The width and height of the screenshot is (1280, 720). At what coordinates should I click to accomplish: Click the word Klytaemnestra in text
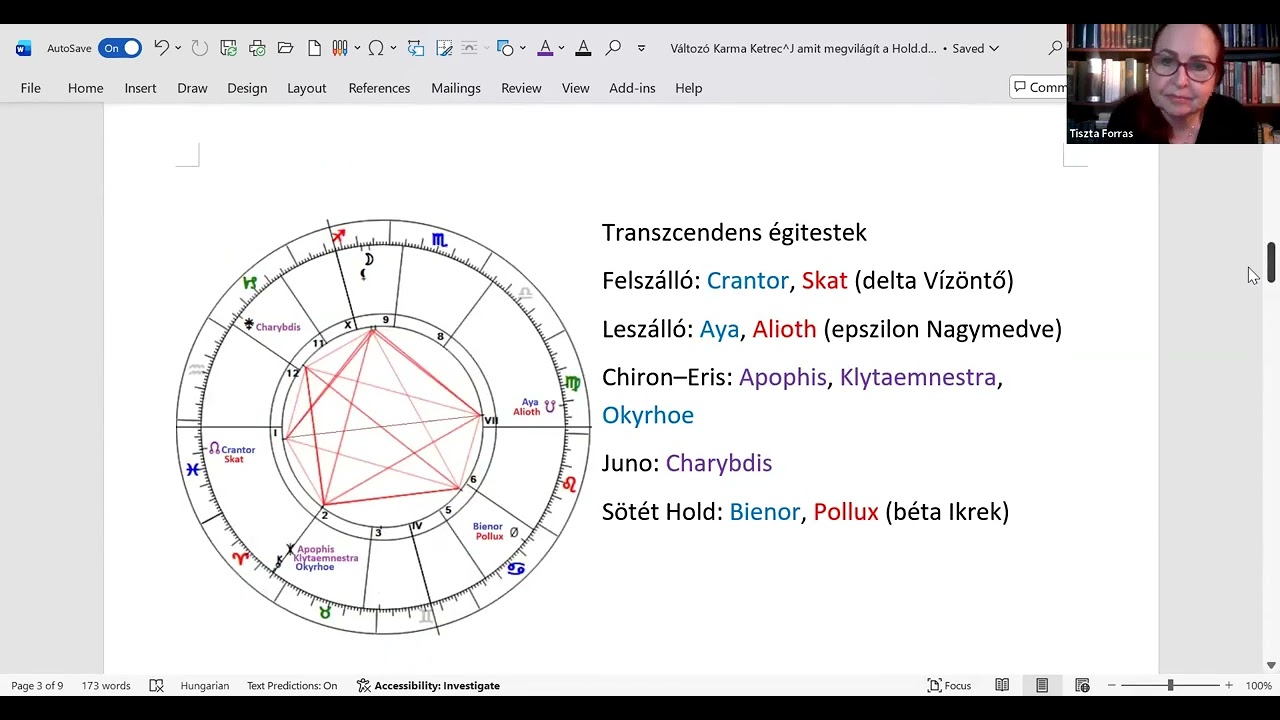[918, 377]
